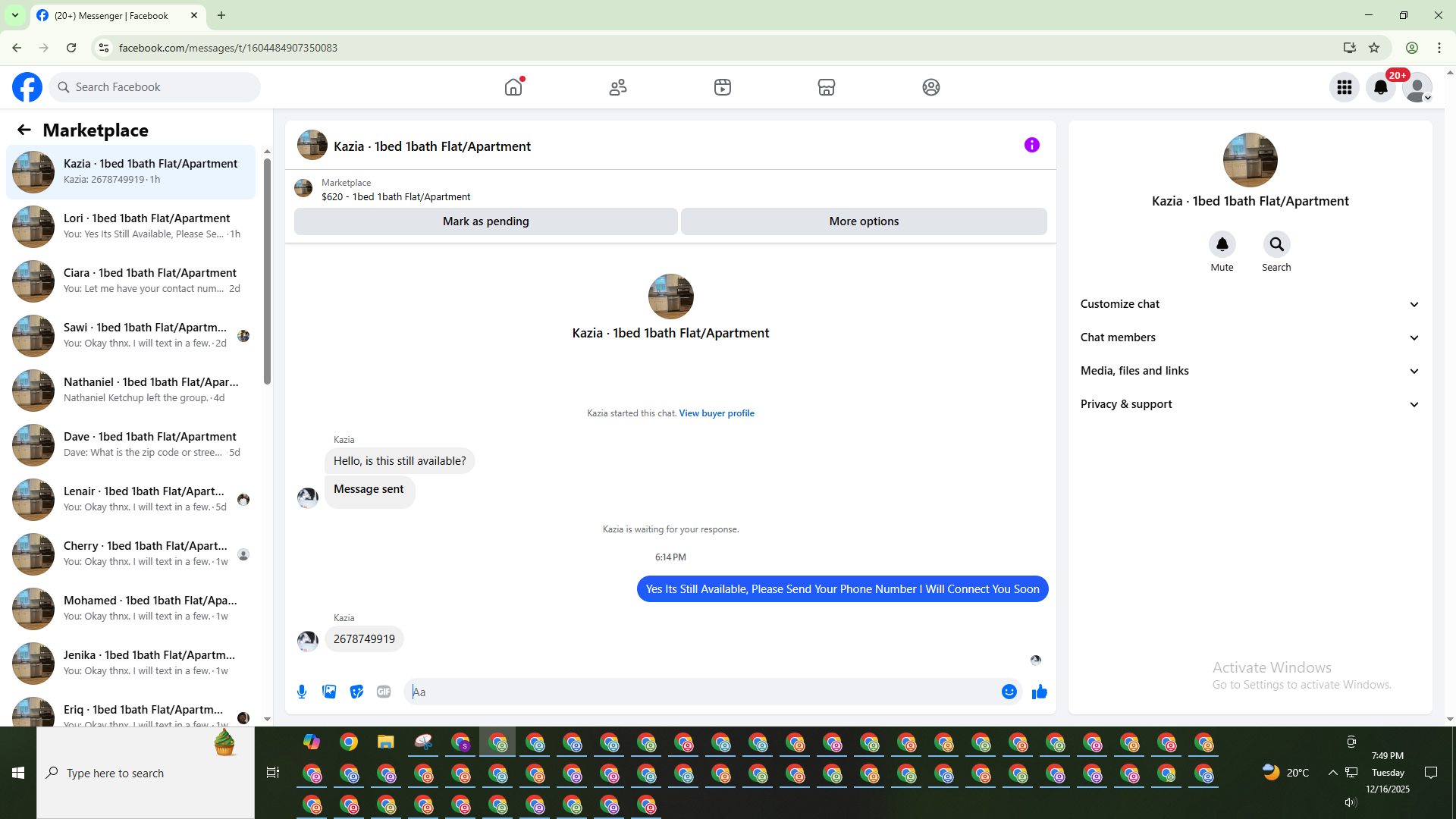Open the Marketplace storefront icon
Screen dimensions: 1456x819
point(827,87)
